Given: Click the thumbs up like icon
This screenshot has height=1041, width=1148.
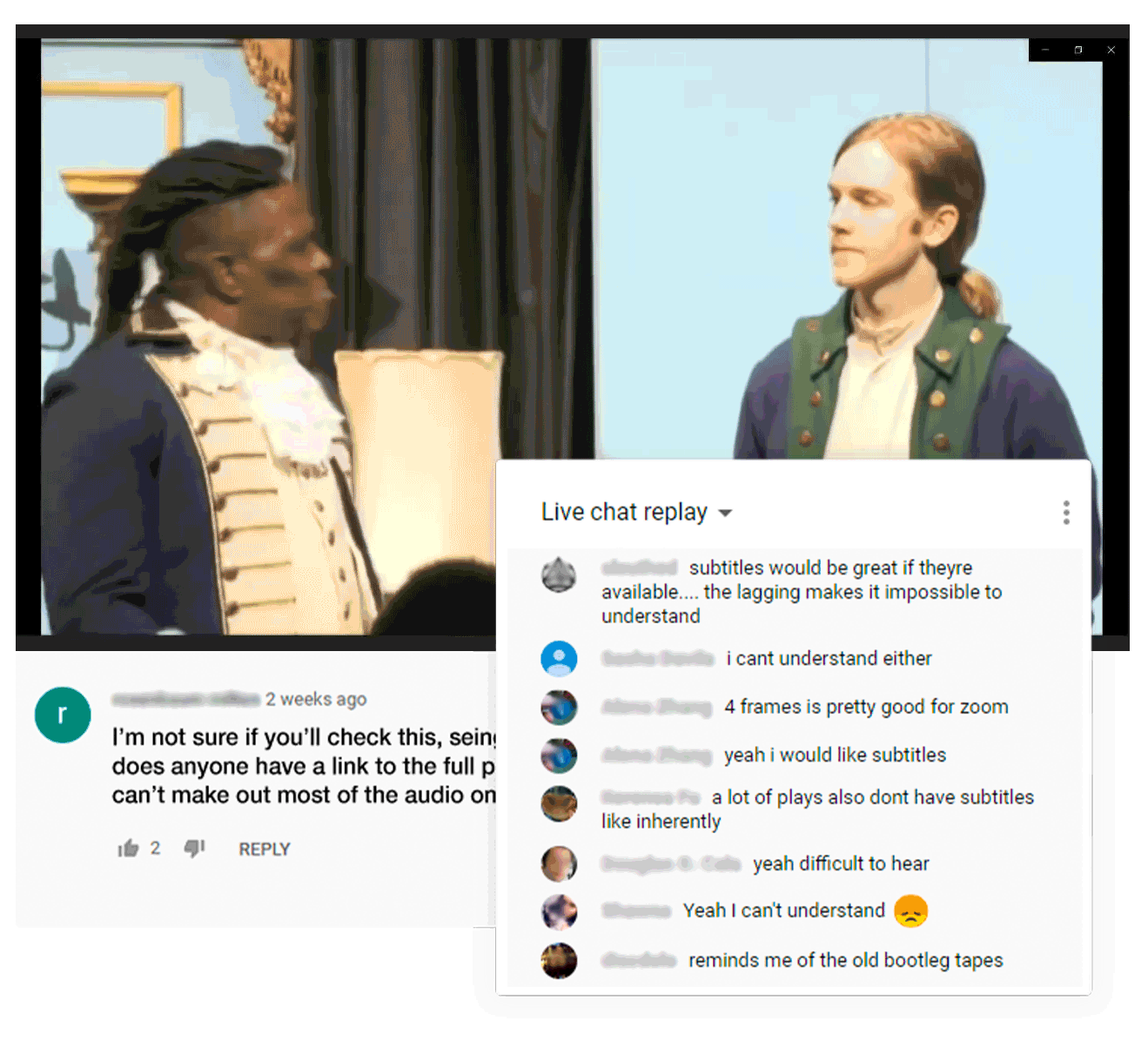Looking at the screenshot, I should (128, 849).
